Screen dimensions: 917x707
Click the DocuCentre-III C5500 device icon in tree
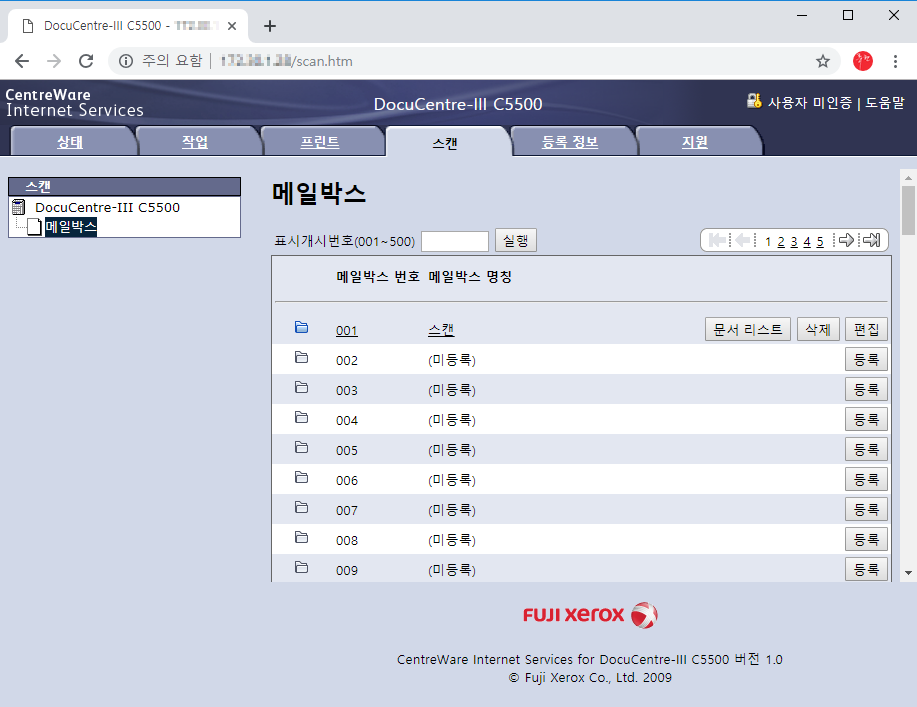click(x=19, y=207)
